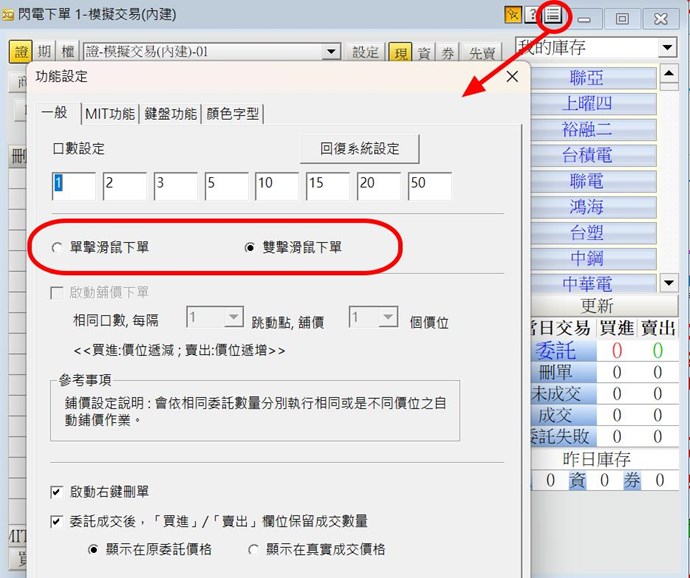Choose 顯示在真實成交價格 radio option
This screenshot has width=690, height=578.
254,549
